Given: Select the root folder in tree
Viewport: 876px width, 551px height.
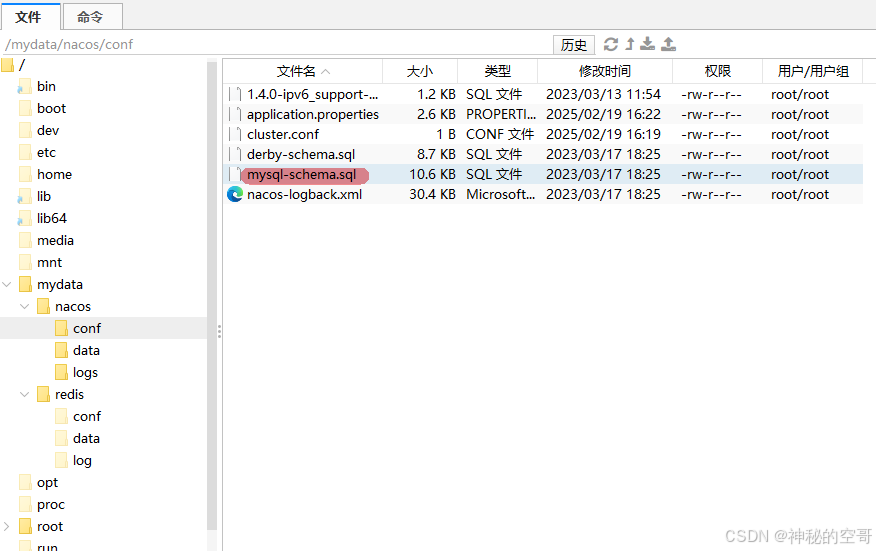Looking at the screenshot, I should (50, 526).
